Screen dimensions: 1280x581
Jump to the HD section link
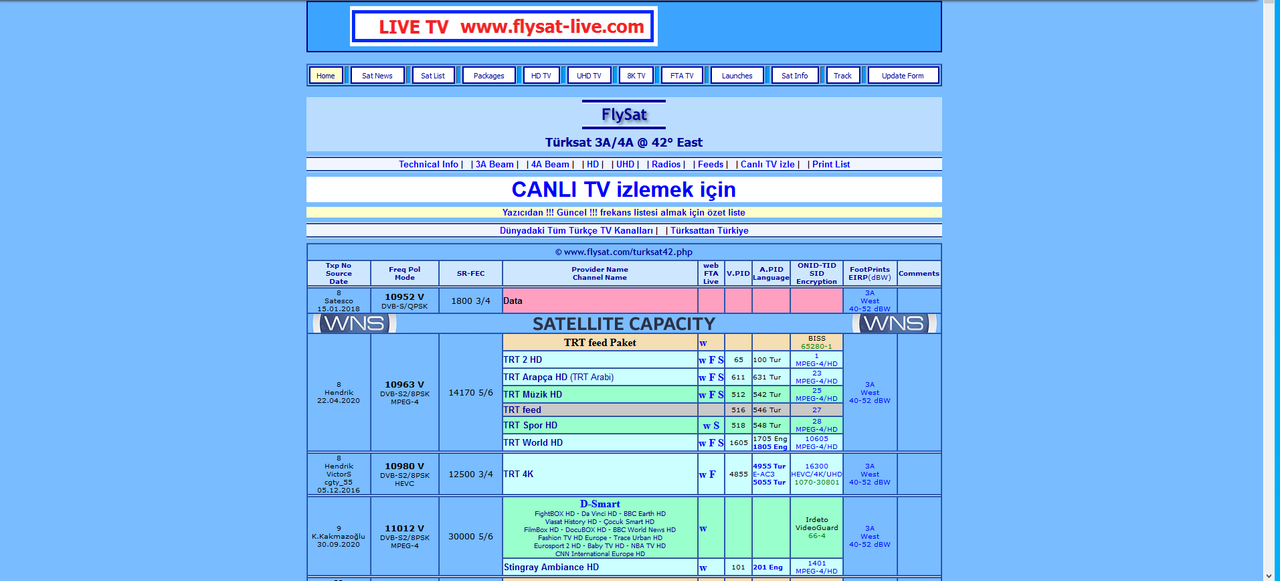point(593,164)
